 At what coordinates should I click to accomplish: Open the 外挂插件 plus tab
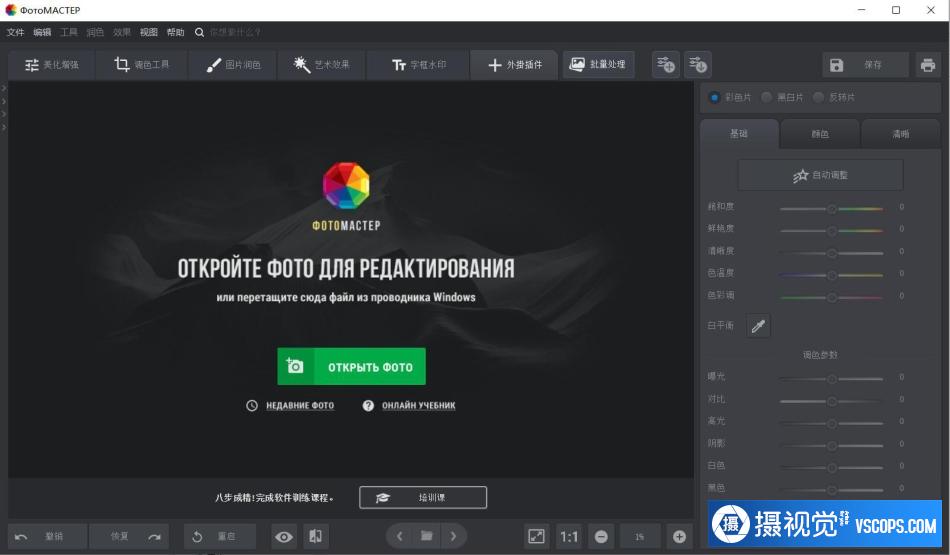coord(514,65)
